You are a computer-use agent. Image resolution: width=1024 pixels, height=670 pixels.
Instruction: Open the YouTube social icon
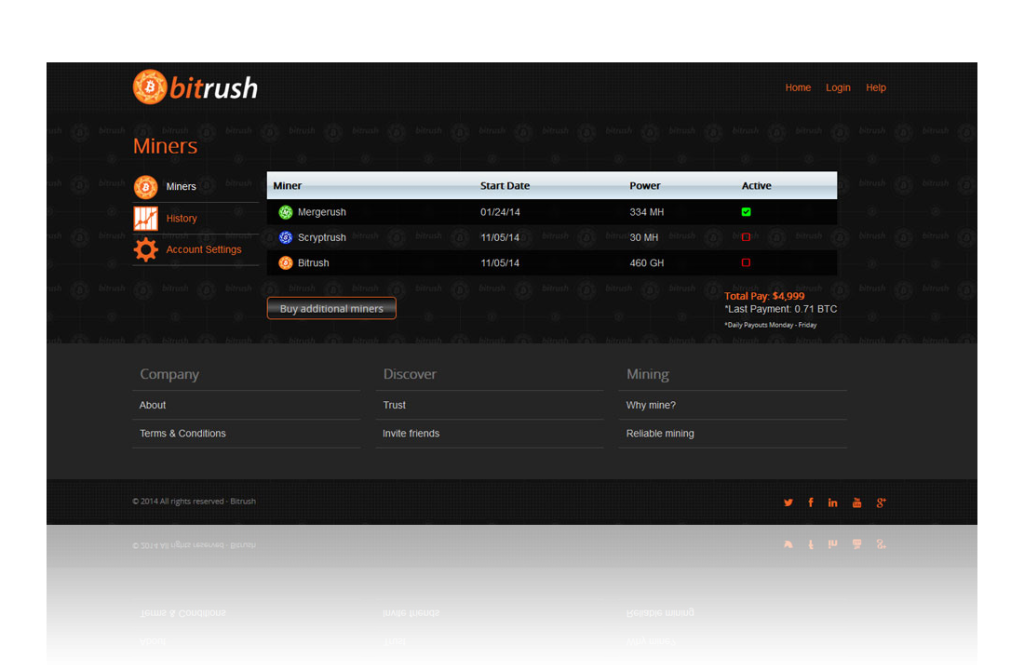tap(857, 502)
